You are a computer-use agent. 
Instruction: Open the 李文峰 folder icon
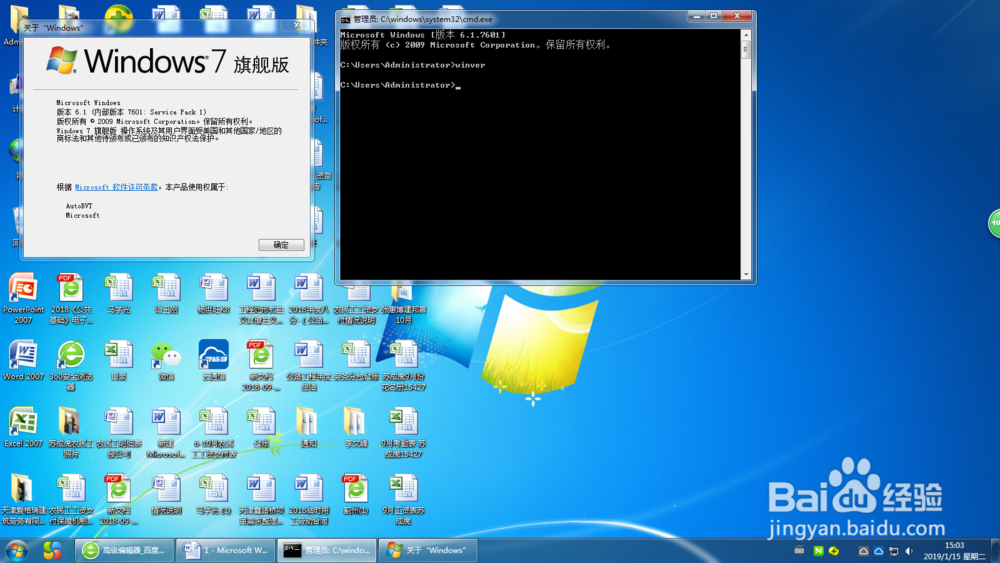(x=356, y=427)
